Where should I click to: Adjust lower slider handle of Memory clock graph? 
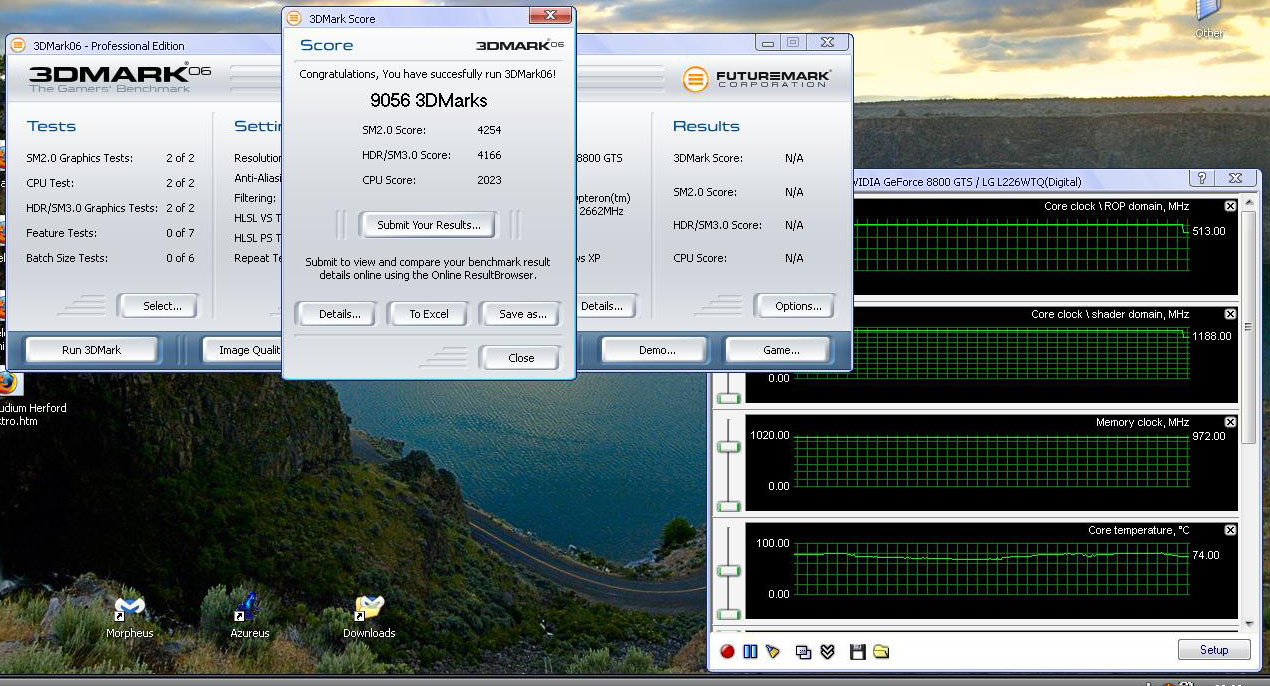[x=729, y=507]
